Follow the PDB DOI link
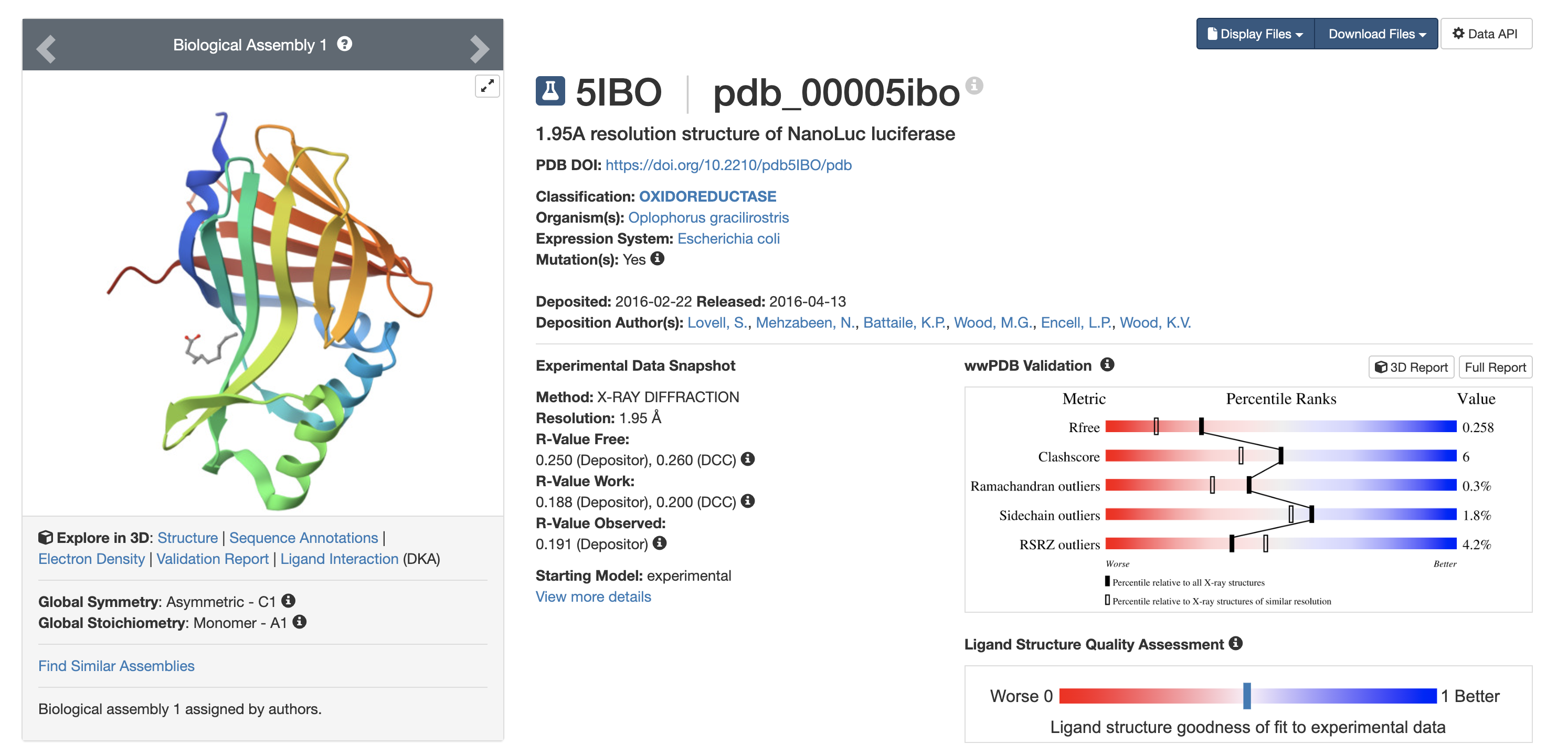 point(728,165)
